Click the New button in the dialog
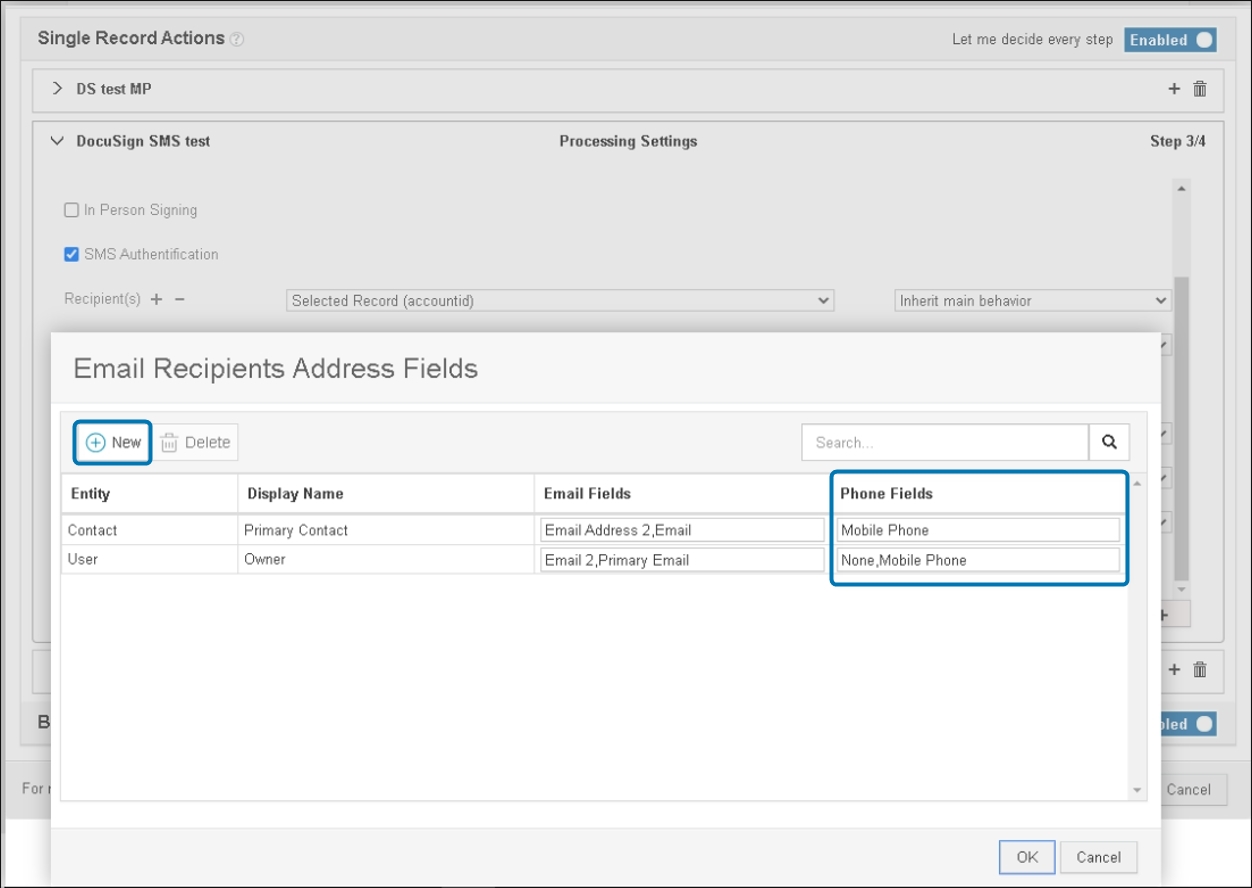 point(112,442)
